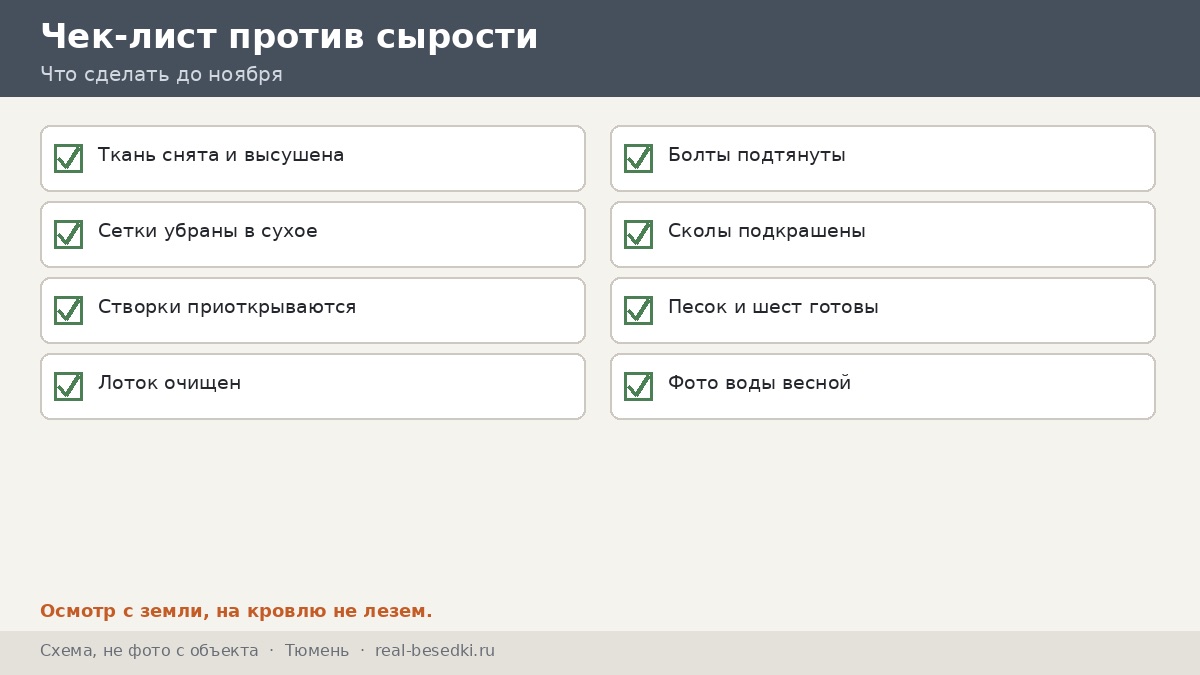The height and width of the screenshot is (675, 1200).
Task: Click the footer text 'Схема, не фото с объекта'
Action: [149, 651]
